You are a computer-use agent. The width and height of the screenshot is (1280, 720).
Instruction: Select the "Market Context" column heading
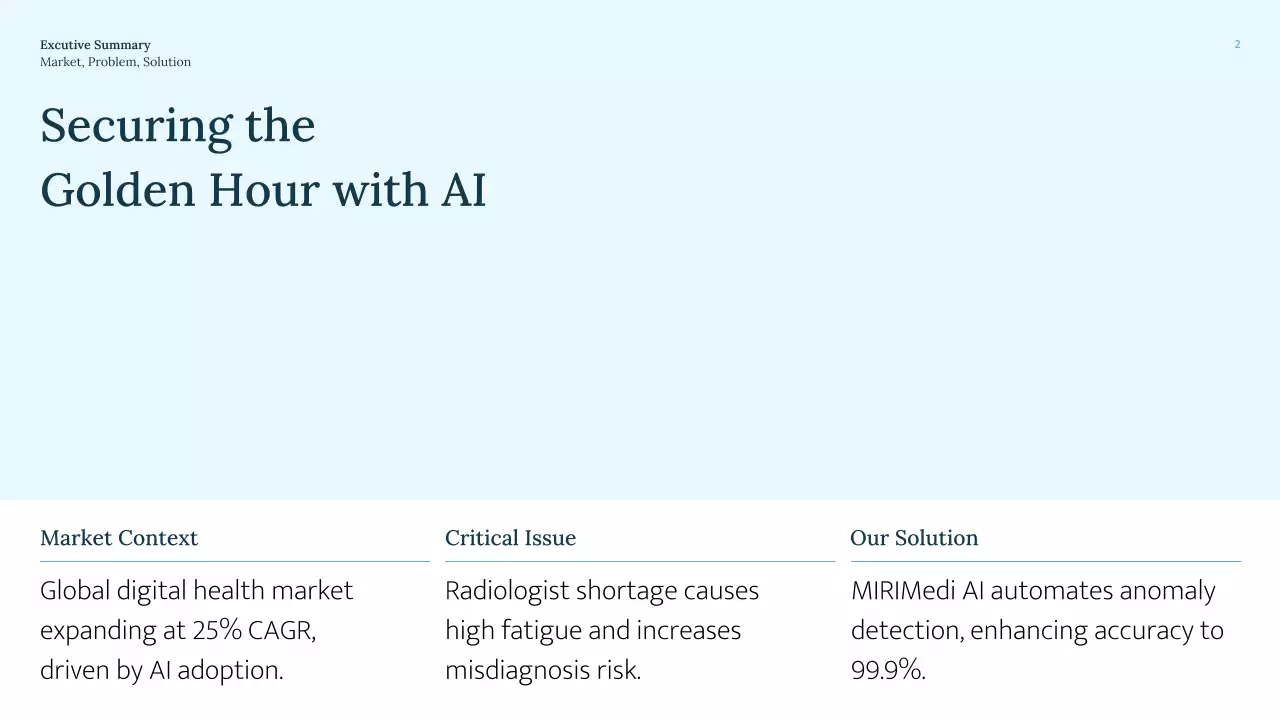[119, 538]
